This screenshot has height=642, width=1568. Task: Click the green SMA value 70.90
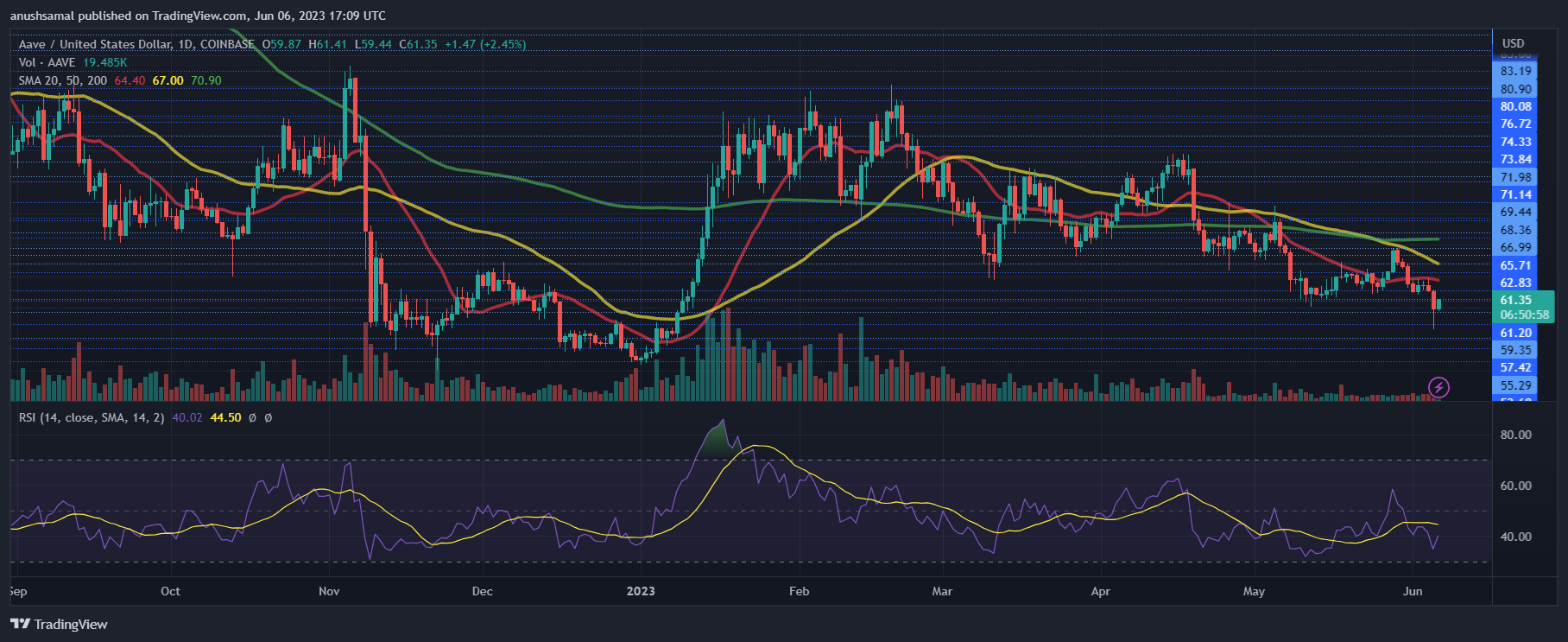click(205, 80)
